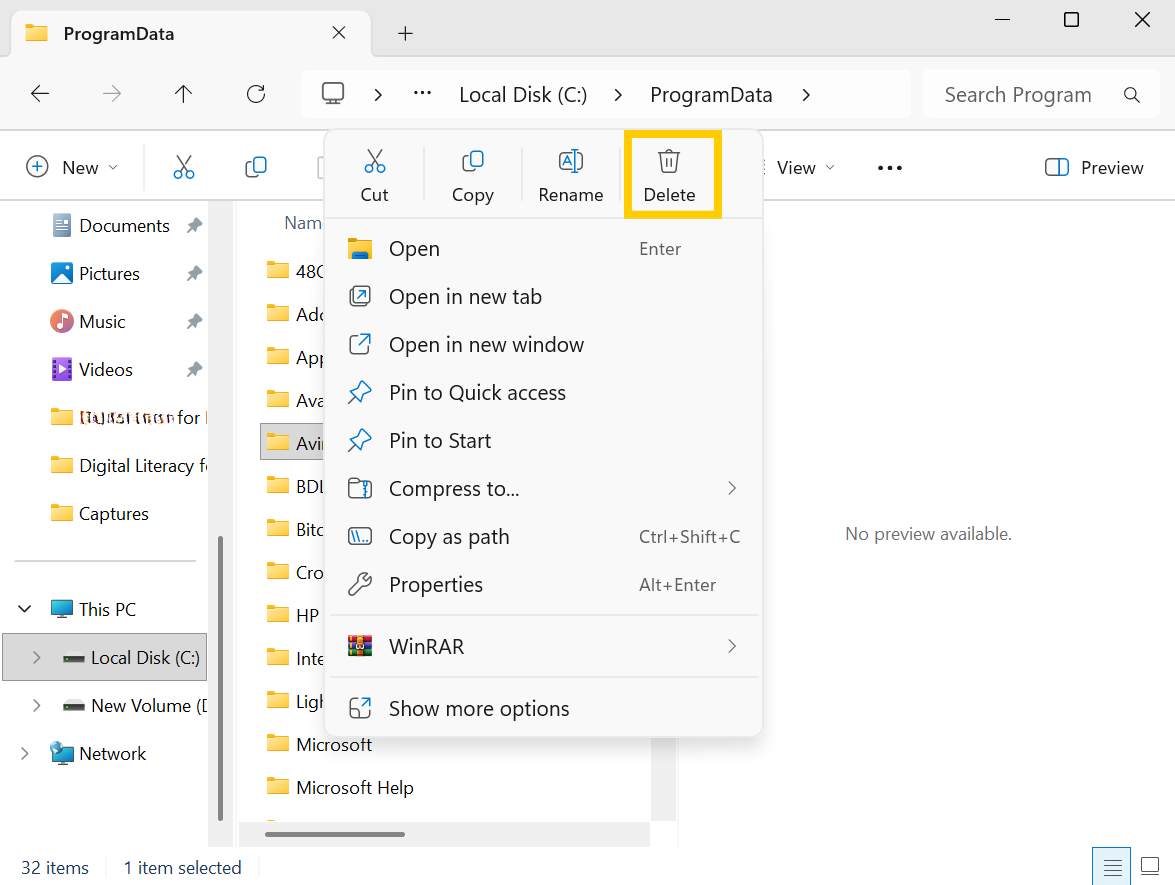Click ProgramData breadcrumb in address bar
1175x885 pixels.
[711, 95]
